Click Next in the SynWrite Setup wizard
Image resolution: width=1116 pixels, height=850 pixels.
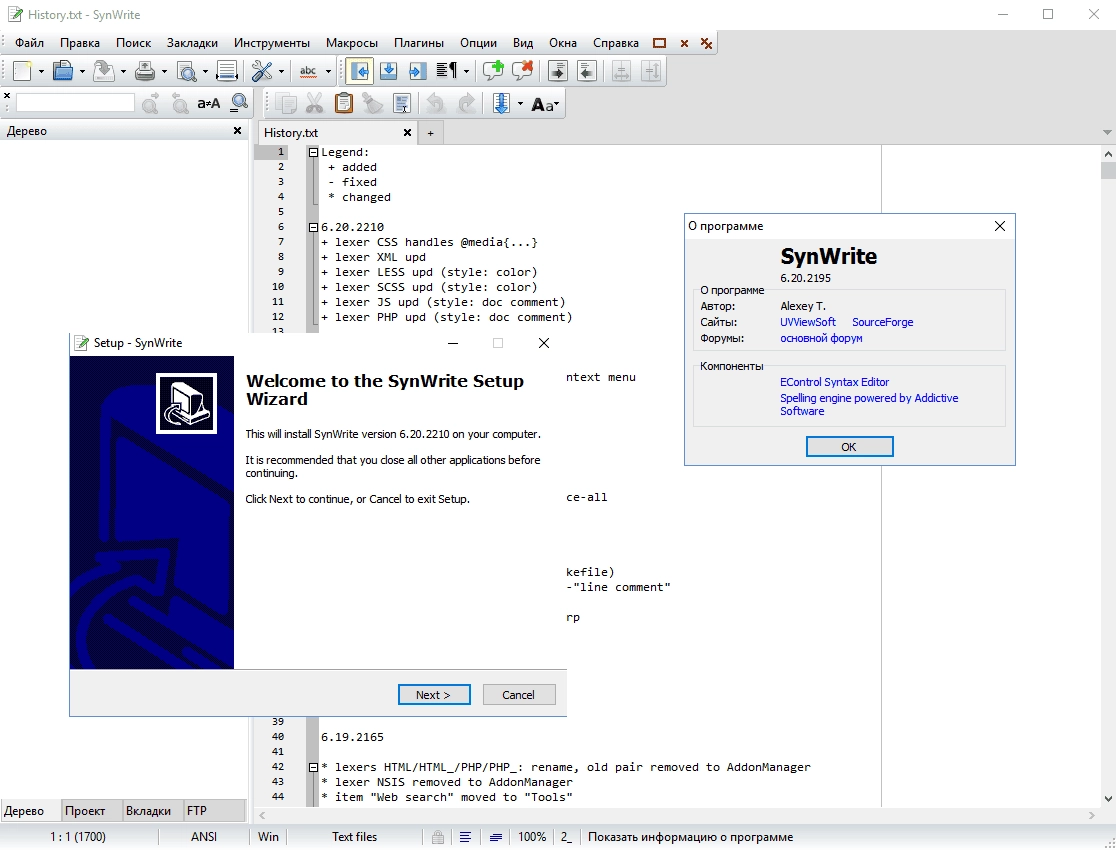click(433, 695)
